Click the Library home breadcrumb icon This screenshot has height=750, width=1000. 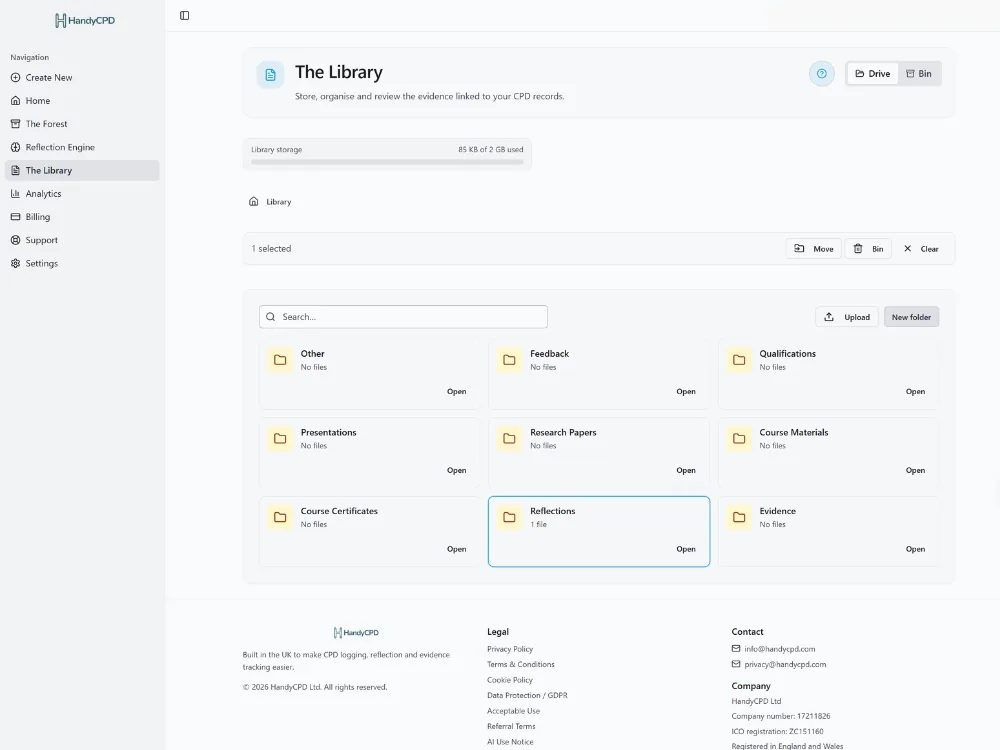[x=253, y=202]
